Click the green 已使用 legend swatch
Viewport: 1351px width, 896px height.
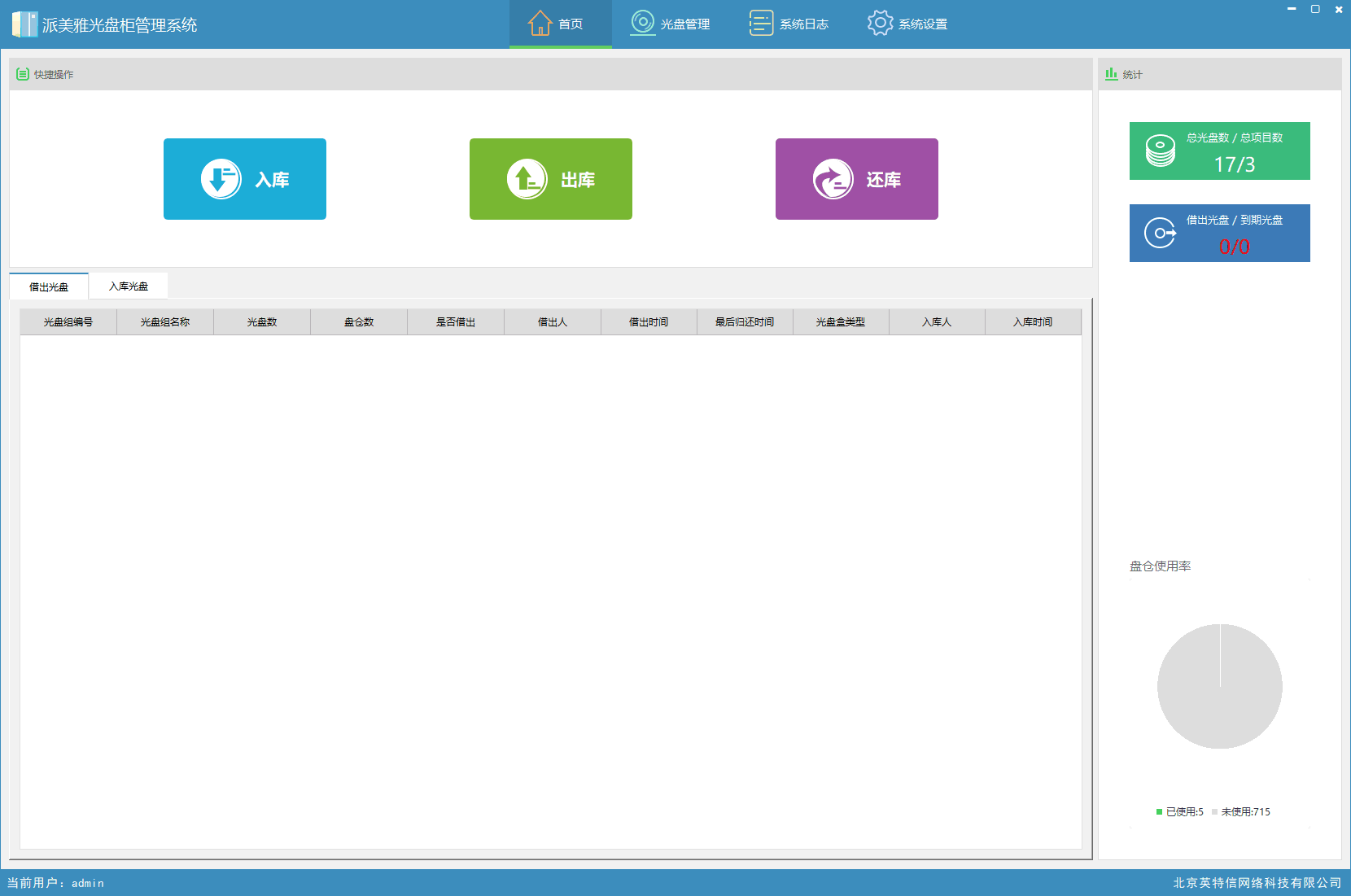pos(1159,812)
